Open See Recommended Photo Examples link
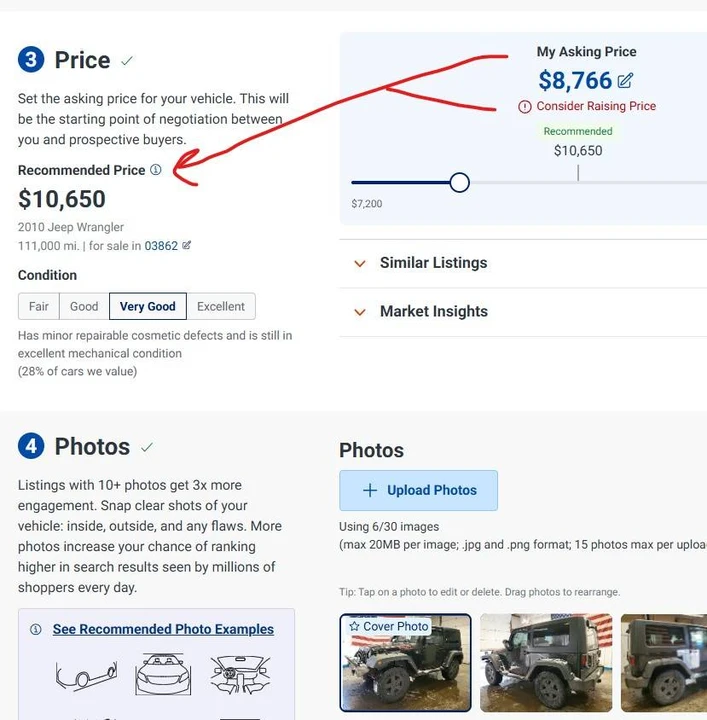This screenshot has height=720, width=707. pos(163,629)
